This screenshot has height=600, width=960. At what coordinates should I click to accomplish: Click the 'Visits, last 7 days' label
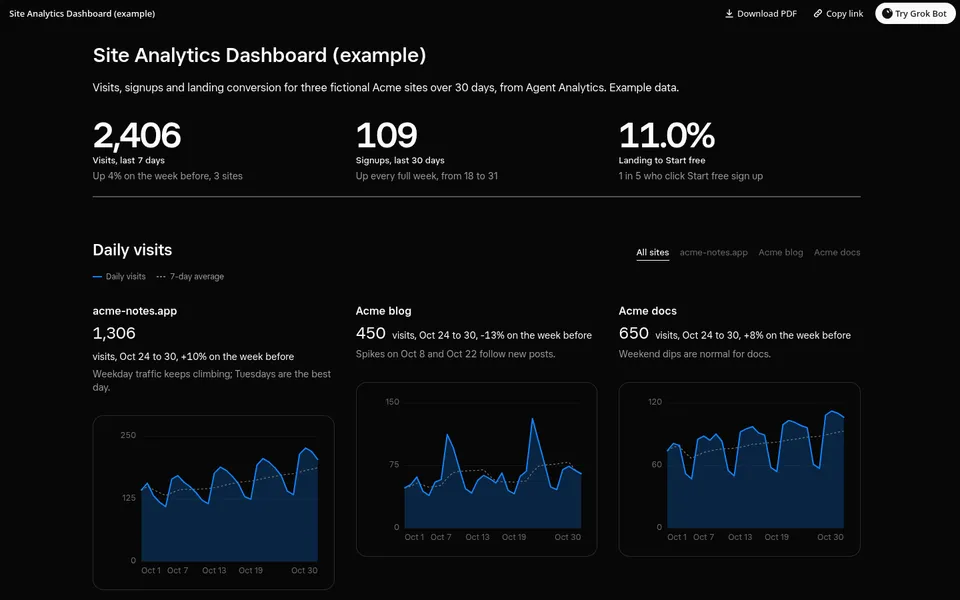129,160
